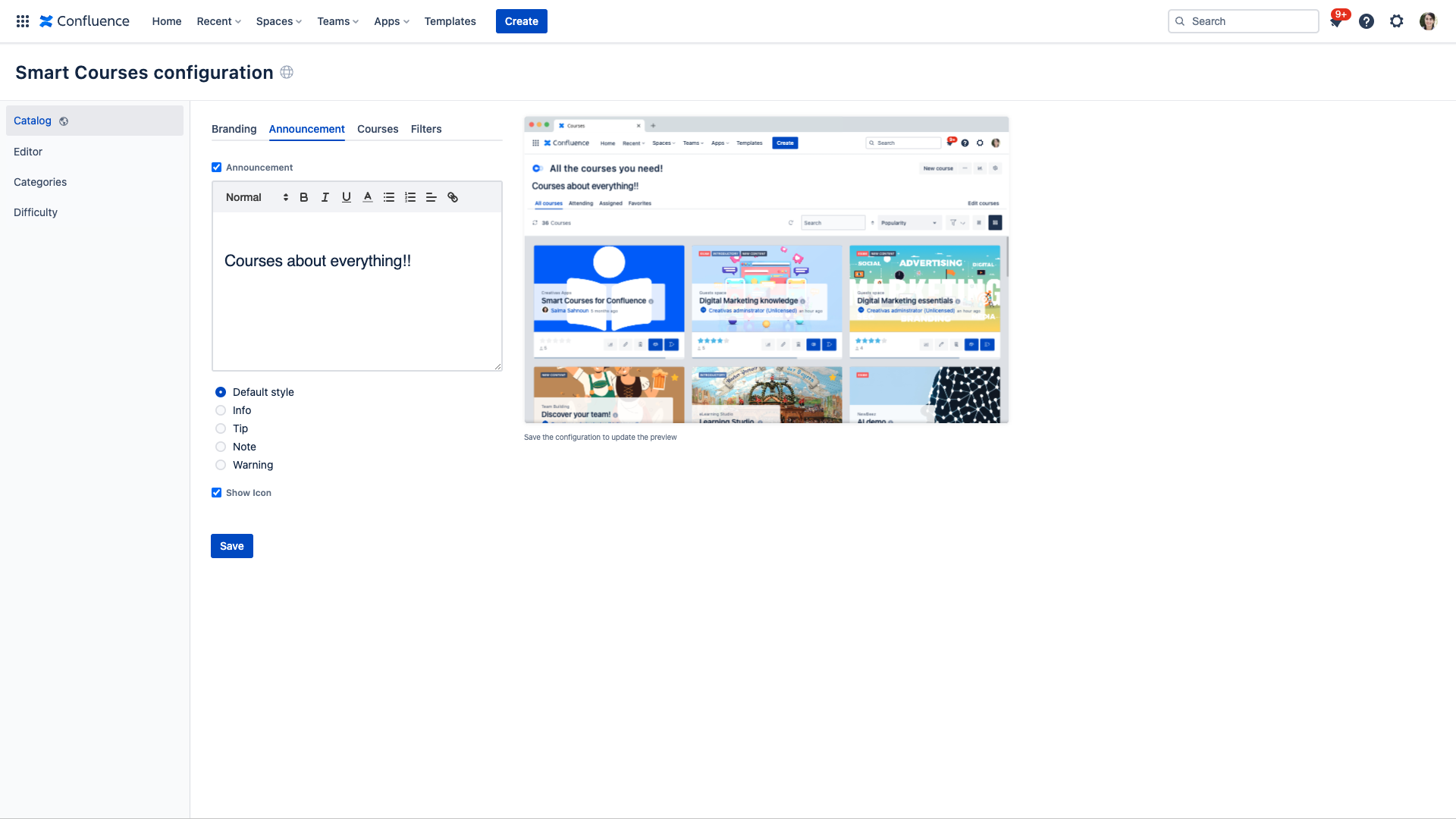This screenshot has width=1456, height=819.
Task: Click the globe icon beside the page title
Action: tap(287, 72)
